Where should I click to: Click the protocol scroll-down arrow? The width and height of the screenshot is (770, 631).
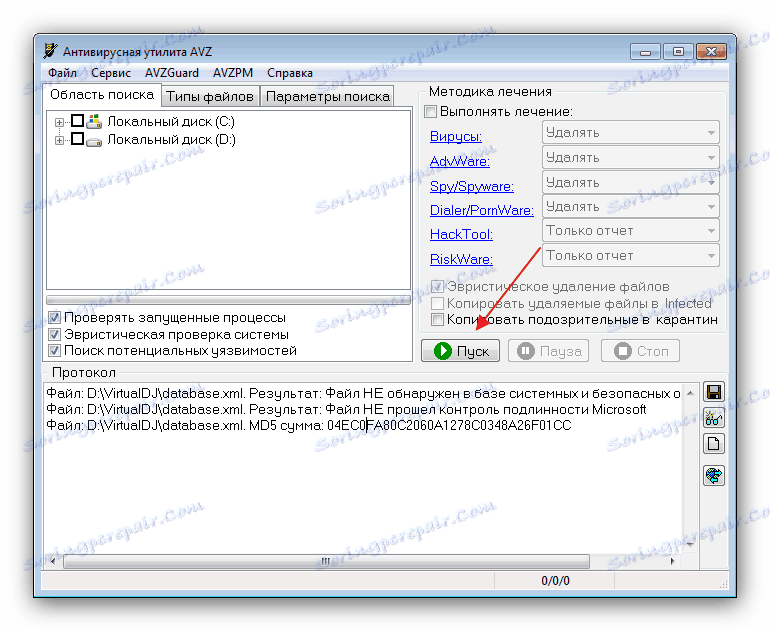pyautogui.click(x=690, y=545)
